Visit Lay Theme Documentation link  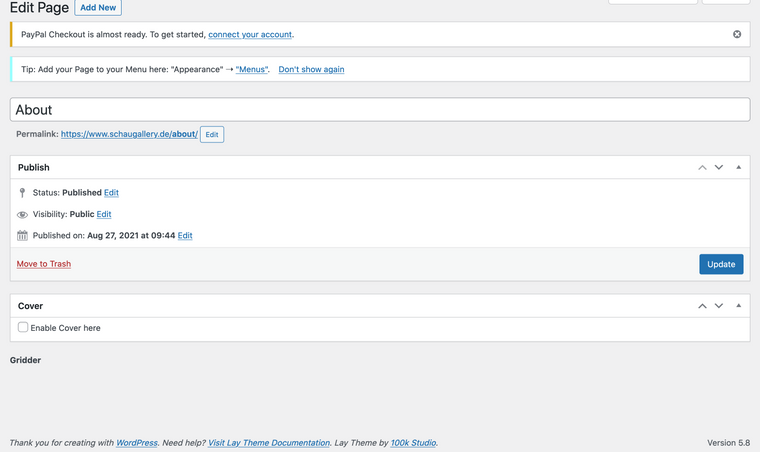pos(269,442)
